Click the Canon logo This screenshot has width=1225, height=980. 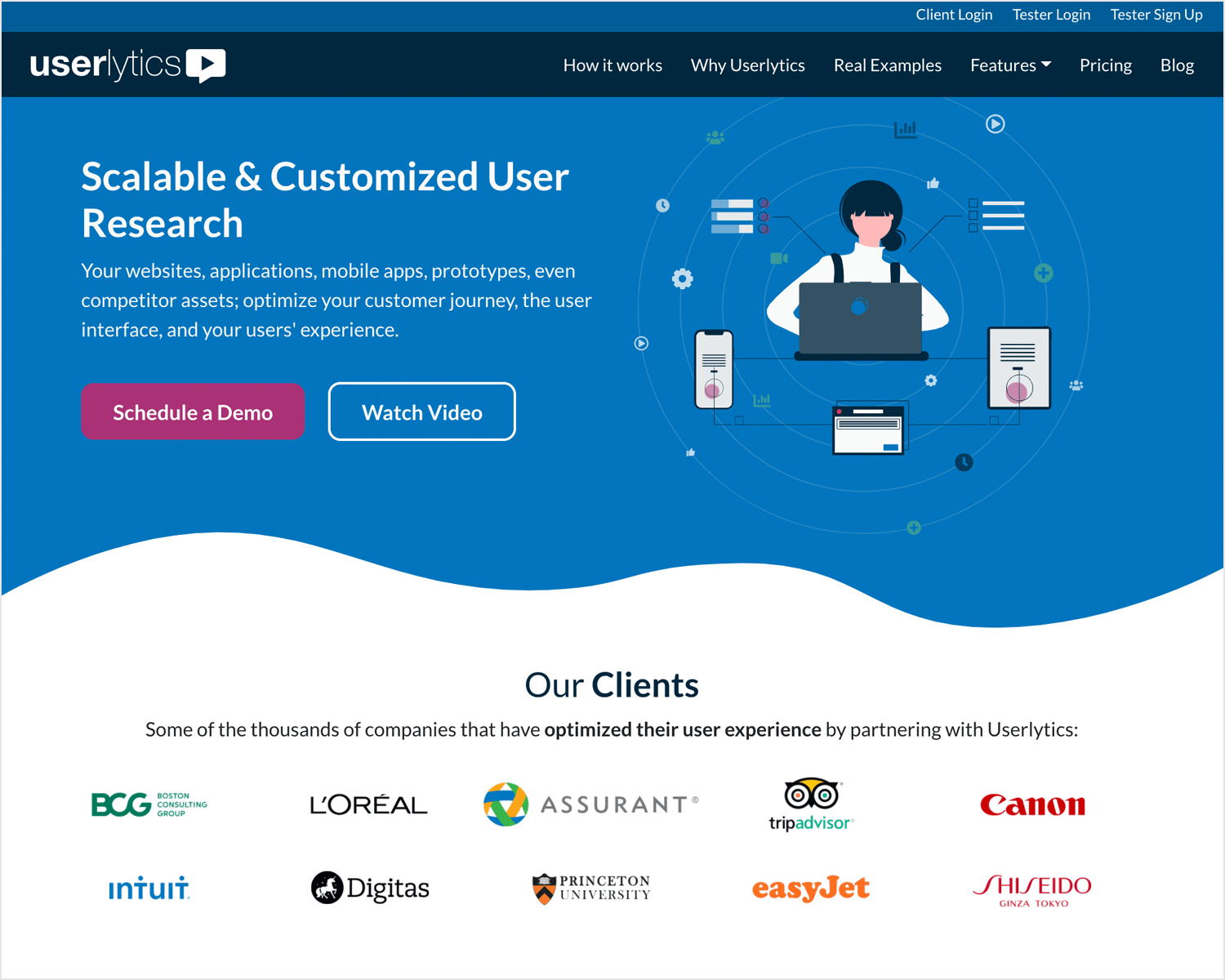coord(1033,805)
